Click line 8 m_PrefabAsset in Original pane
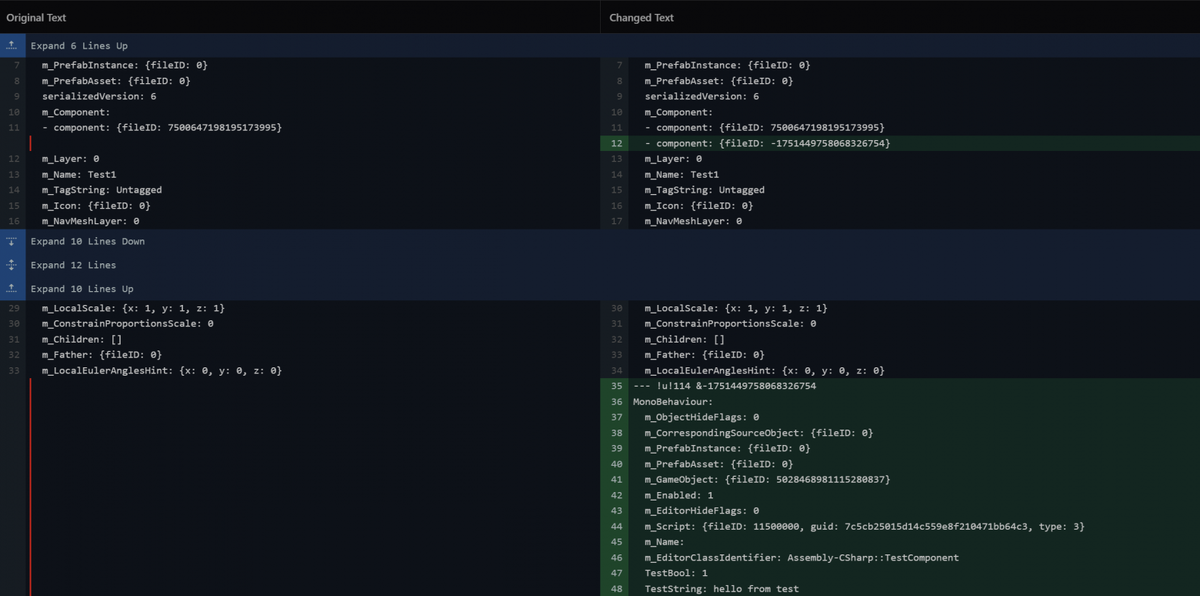1200x596 pixels. click(116, 81)
